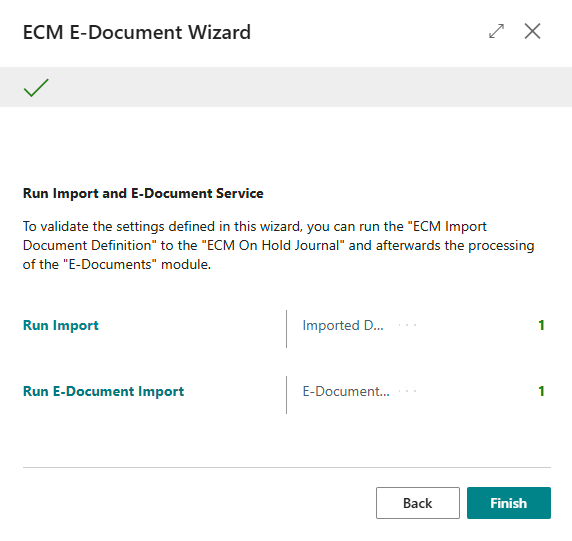The height and width of the screenshot is (541, 572).
Task: Click the divider next to Run Import
Action: click(287, 329)
